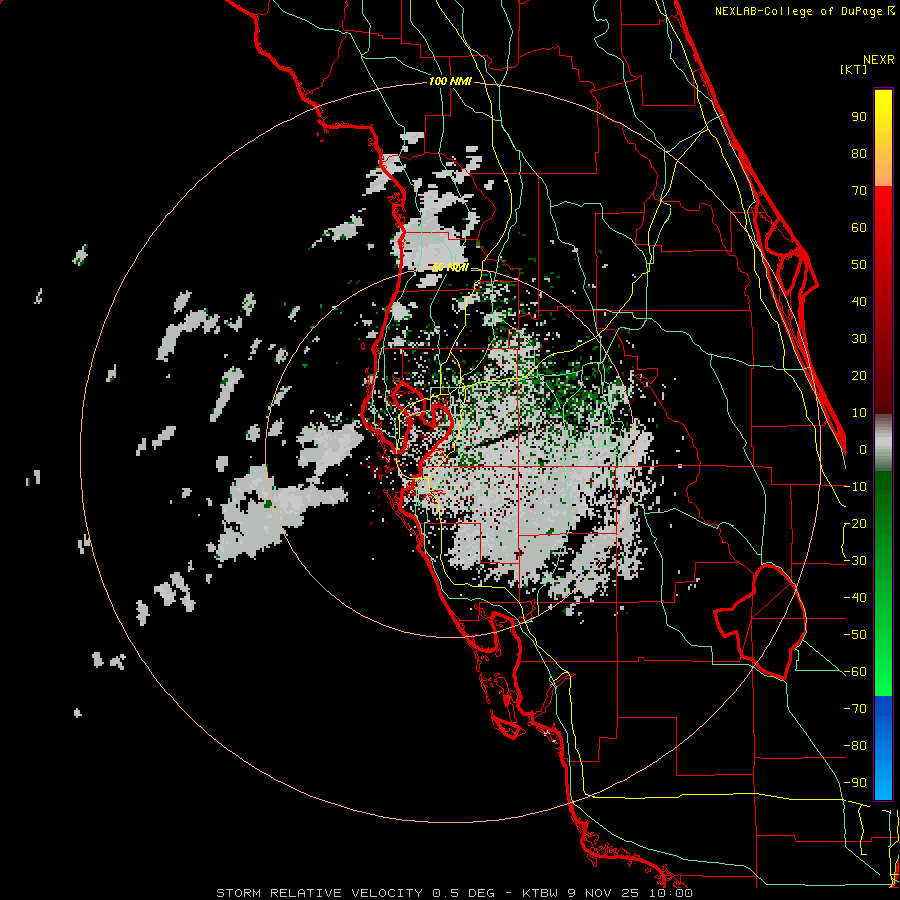
Task: Click the [KT] units label
Action: point(854,69)
